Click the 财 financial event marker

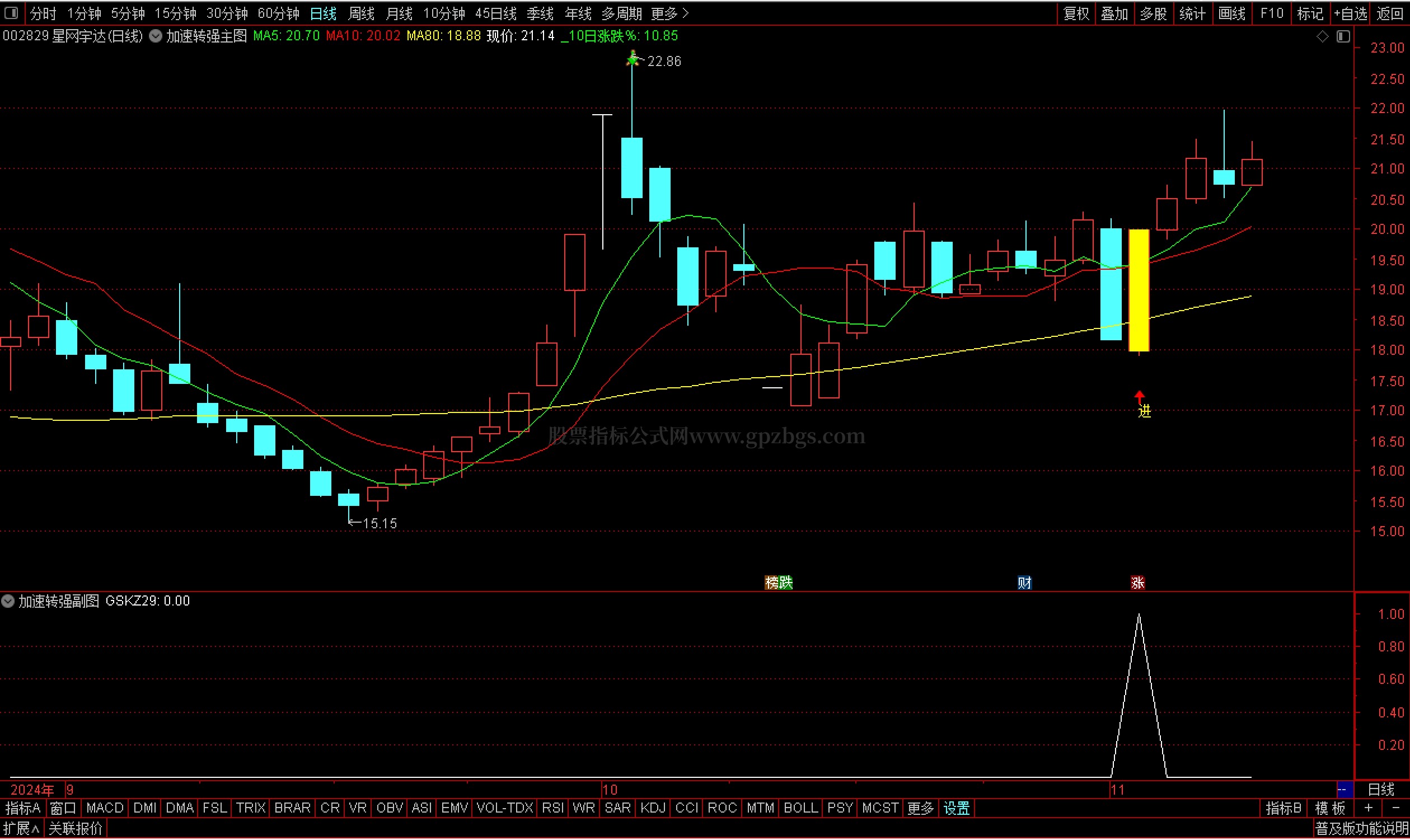click(1024, 583)
